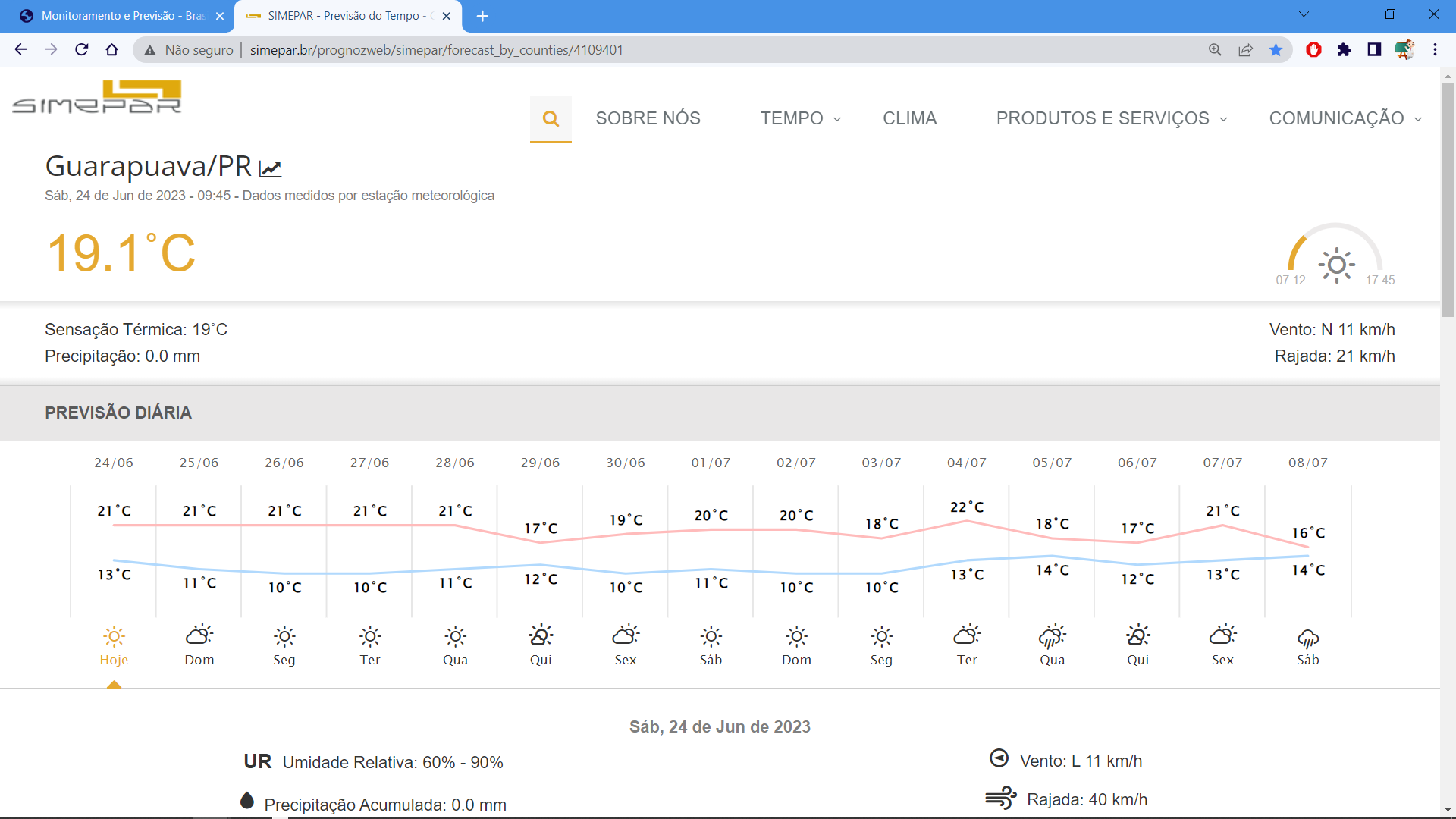Open the CLIMA menu item
The image size is (1456, 819).
click(909, 118)
